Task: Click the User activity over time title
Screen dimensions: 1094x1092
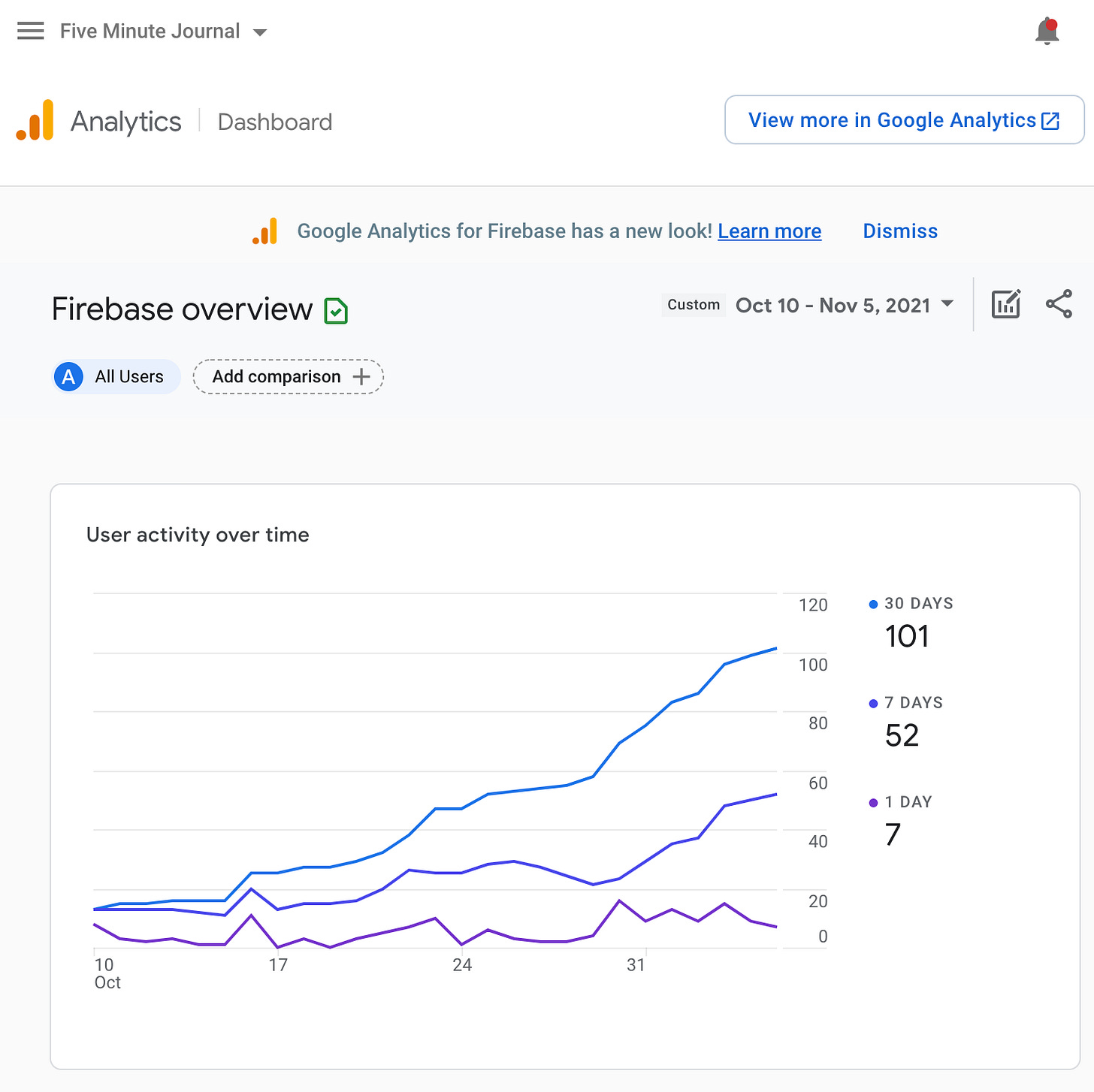Action: [x=198, y=535]
